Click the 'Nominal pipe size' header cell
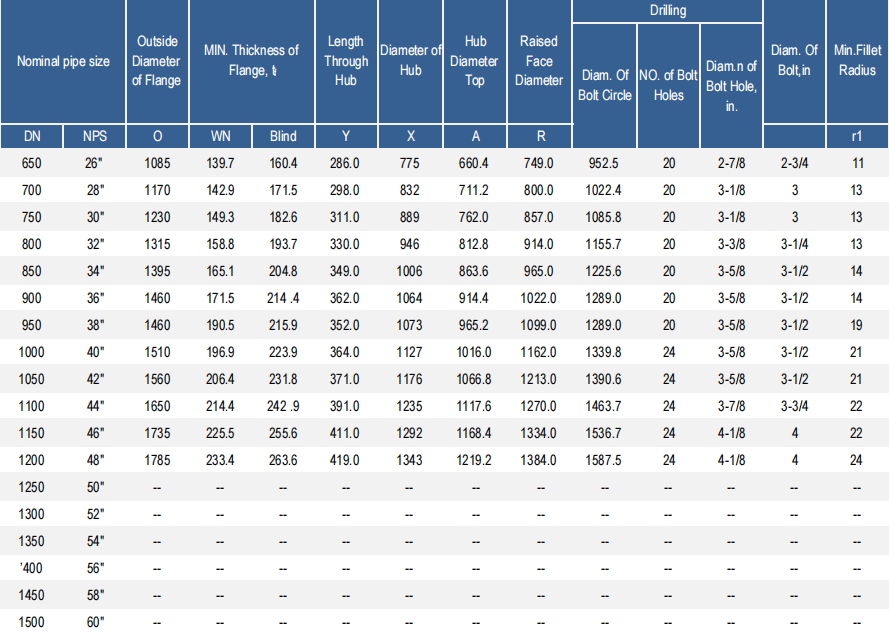Screen dimensions: 889x644 (x=63, y=61)
